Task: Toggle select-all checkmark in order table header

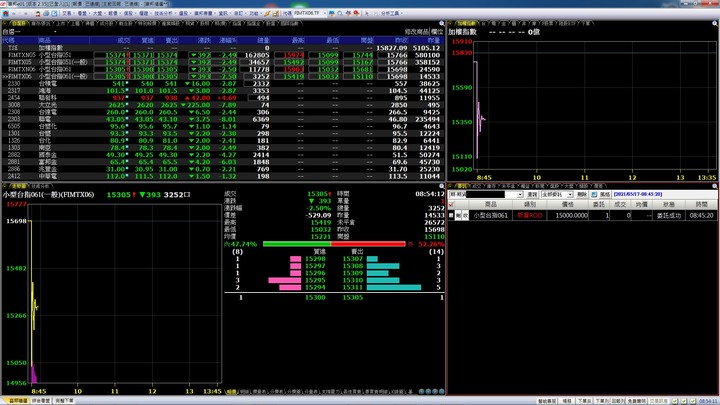Action: pos(451,205)
